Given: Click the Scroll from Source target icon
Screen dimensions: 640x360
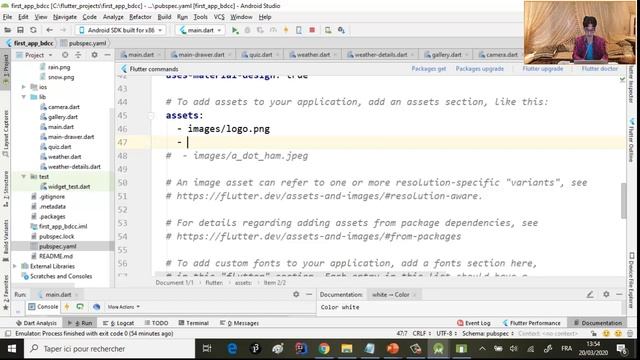Looking at the screenshot, I should (65, 55).
